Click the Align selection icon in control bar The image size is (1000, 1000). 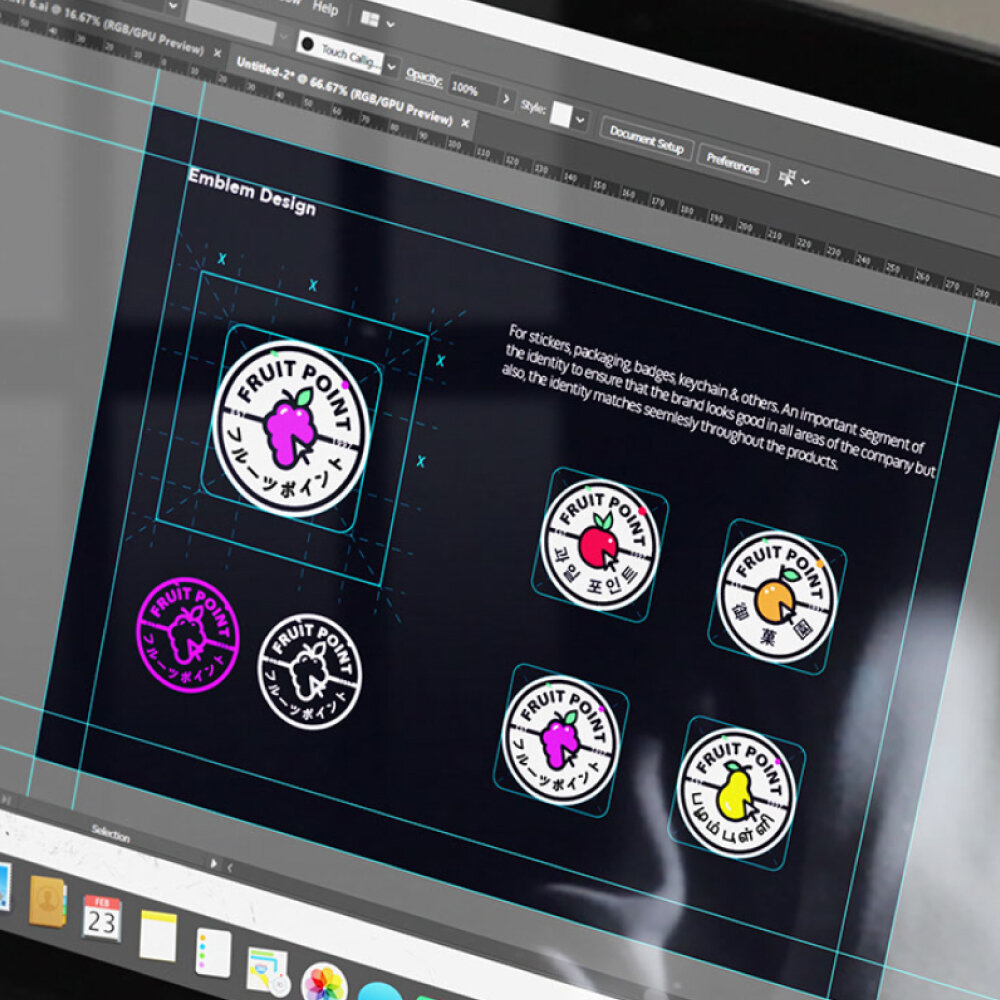(x=788, y=177)
